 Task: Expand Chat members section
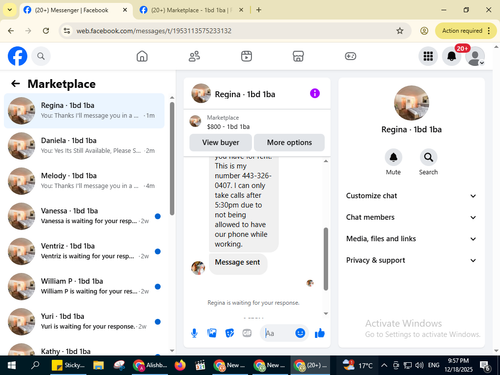click(411, 217)
